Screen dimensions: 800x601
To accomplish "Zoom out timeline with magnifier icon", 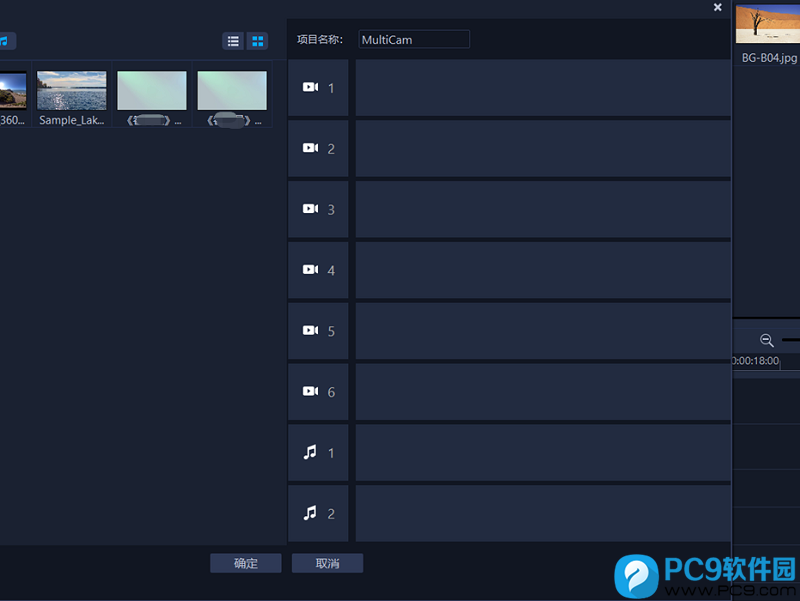I will (x=766, y=340).
